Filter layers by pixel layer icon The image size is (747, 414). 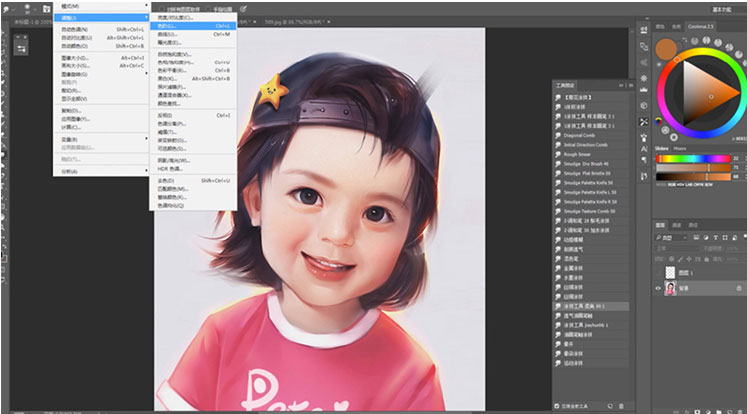(x=696, y=237)
